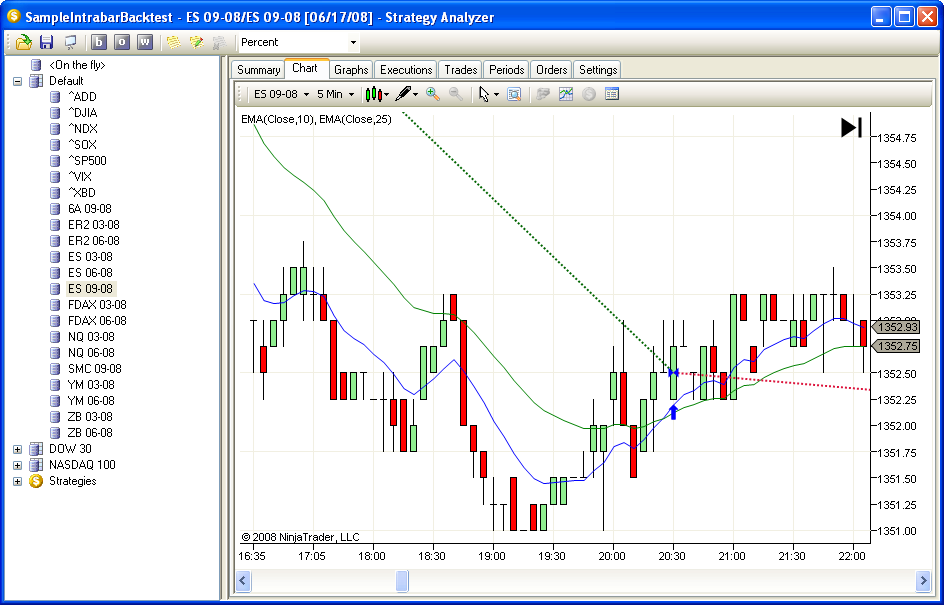Click the zoom in magnifier icon
This screenshot has width=944, height=605.
click(432, 94)
